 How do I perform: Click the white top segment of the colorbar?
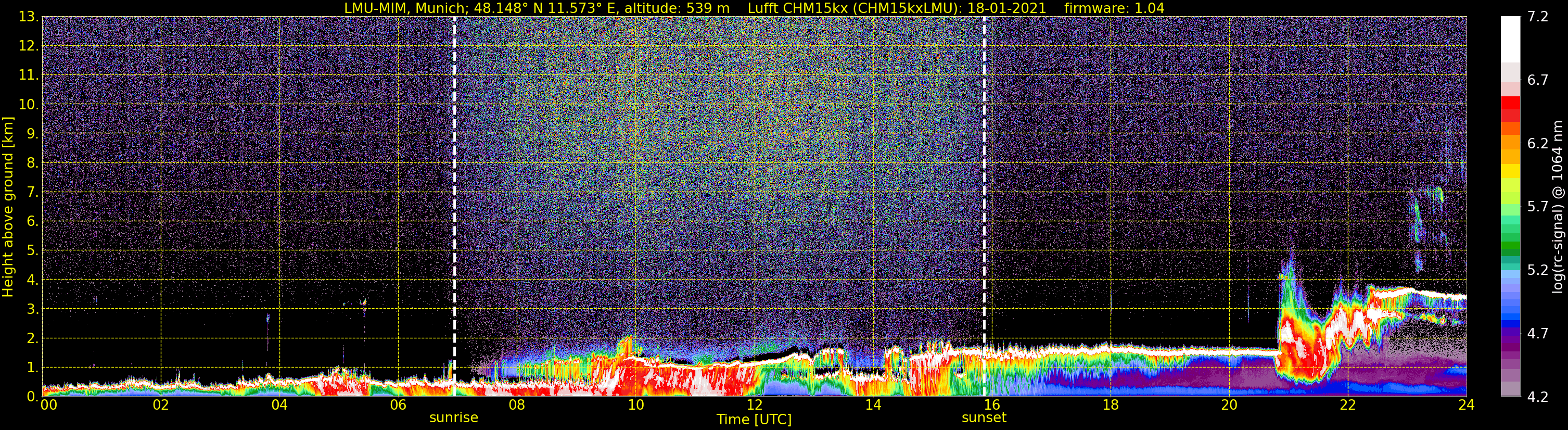coord(1511,40)
